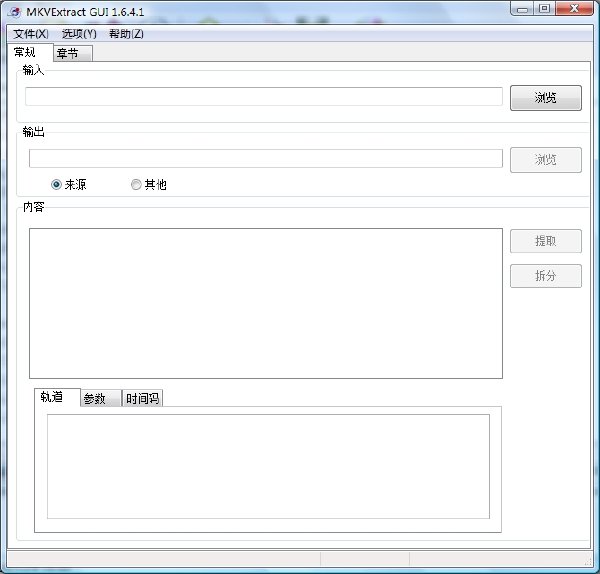The width and height of the screenshot is (600, 574).
Task: Click the 拆分 button
Action: coord(546,276)
